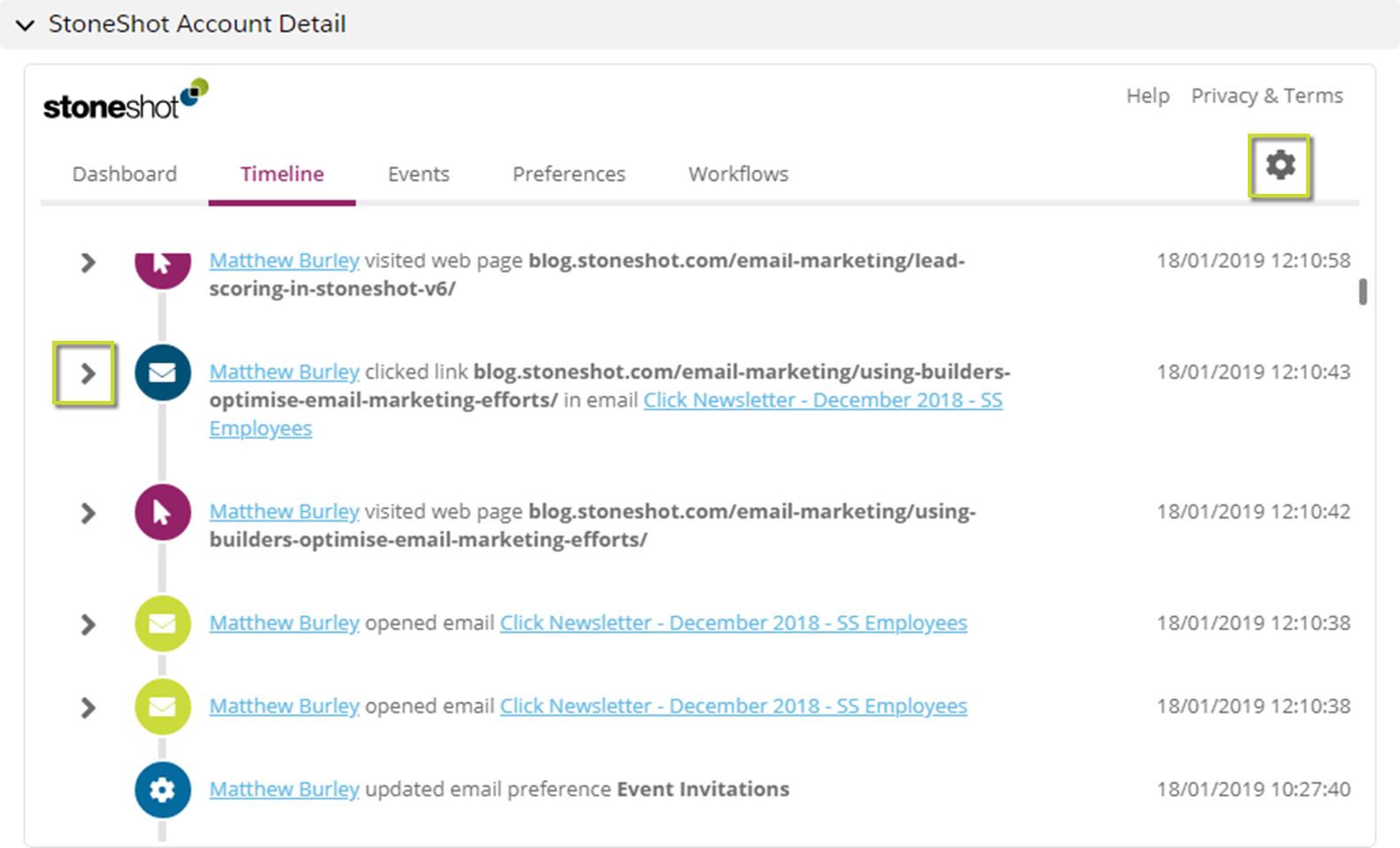Open Matthew Burley link in lead-scoring visit row
The image size is (1400, 848).
(284, 260)
